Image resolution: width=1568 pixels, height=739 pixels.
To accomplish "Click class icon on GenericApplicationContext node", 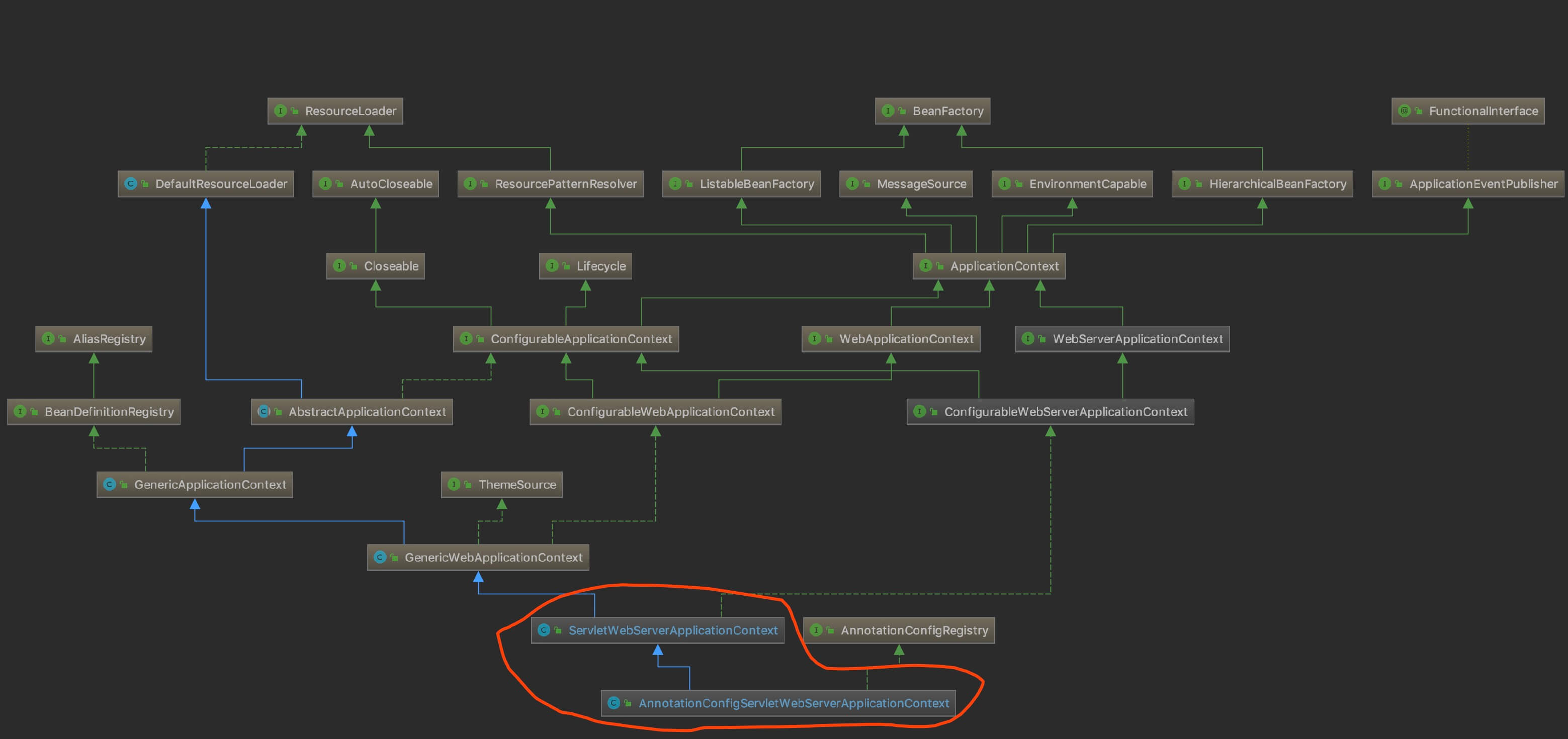I will tap(110, 485).
